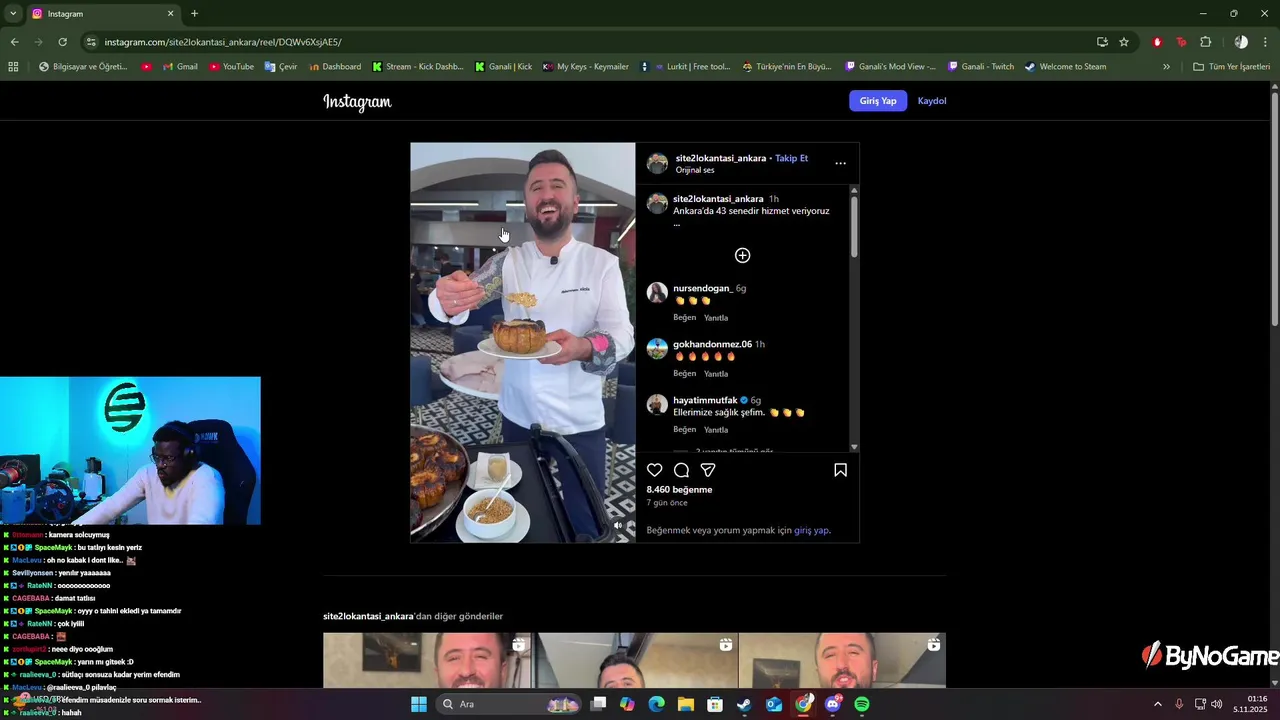Click the page vertical scrollbar
The image size is (1280, 720).
point(1274,208)
